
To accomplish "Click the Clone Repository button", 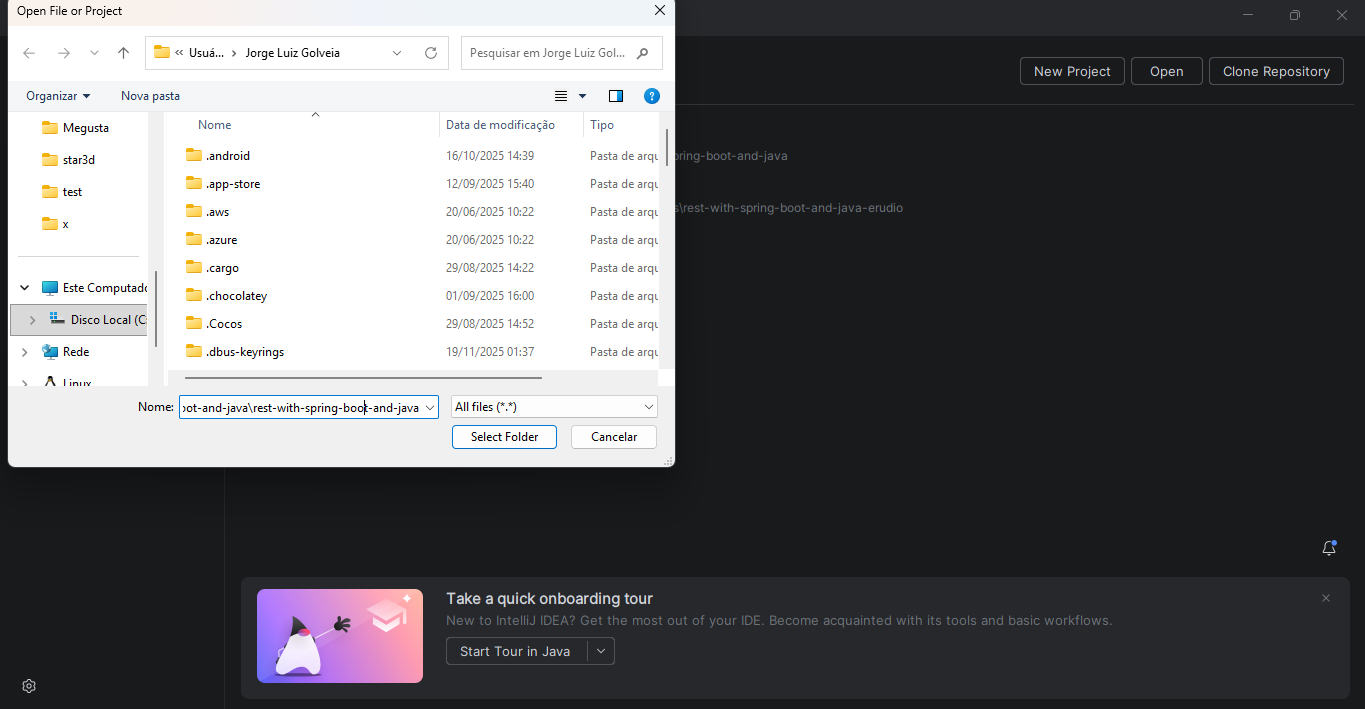I will pyautogui.click(x=1276, y=71).
